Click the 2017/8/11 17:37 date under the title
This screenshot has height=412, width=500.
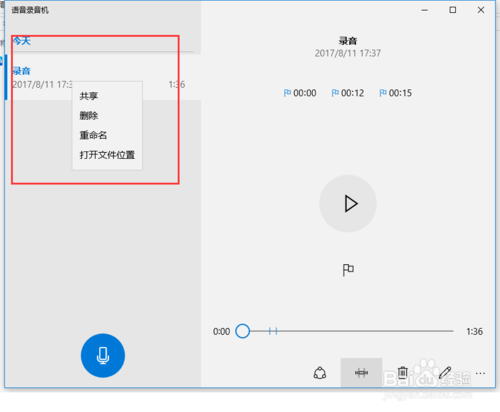pos(348,53)
